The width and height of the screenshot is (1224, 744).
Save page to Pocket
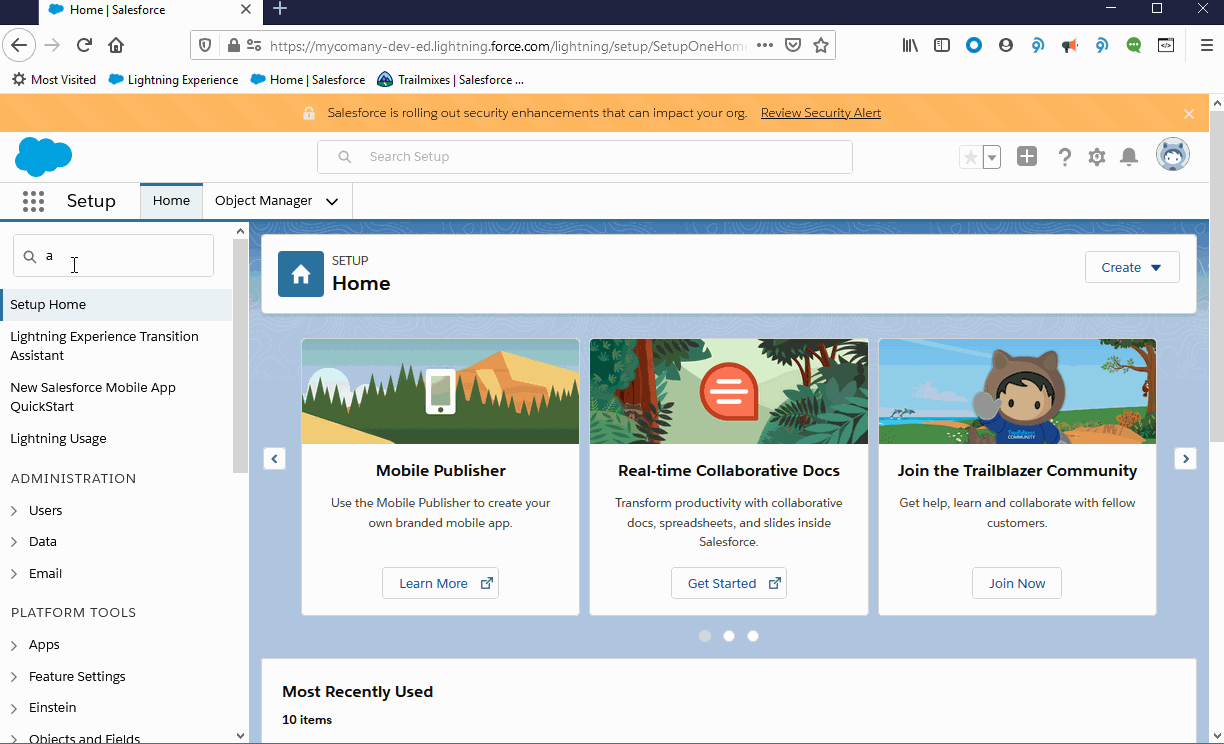coord(793,45)
